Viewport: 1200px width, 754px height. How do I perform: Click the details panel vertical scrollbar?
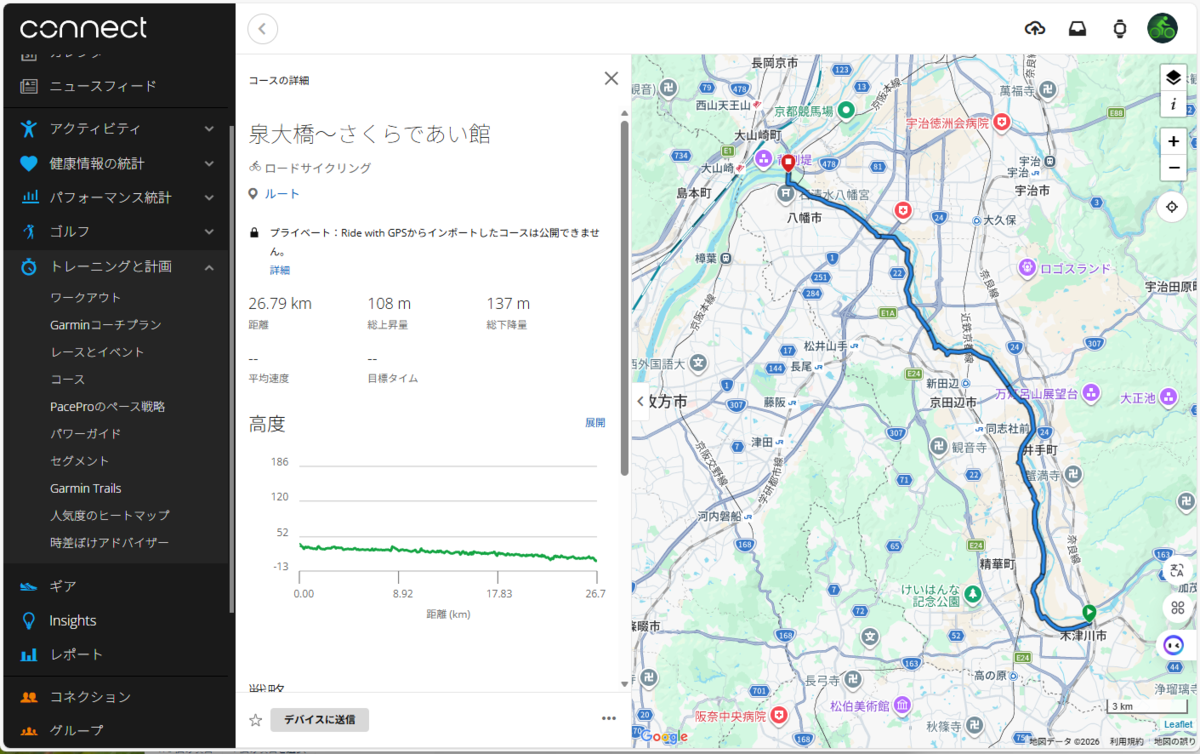625,297
